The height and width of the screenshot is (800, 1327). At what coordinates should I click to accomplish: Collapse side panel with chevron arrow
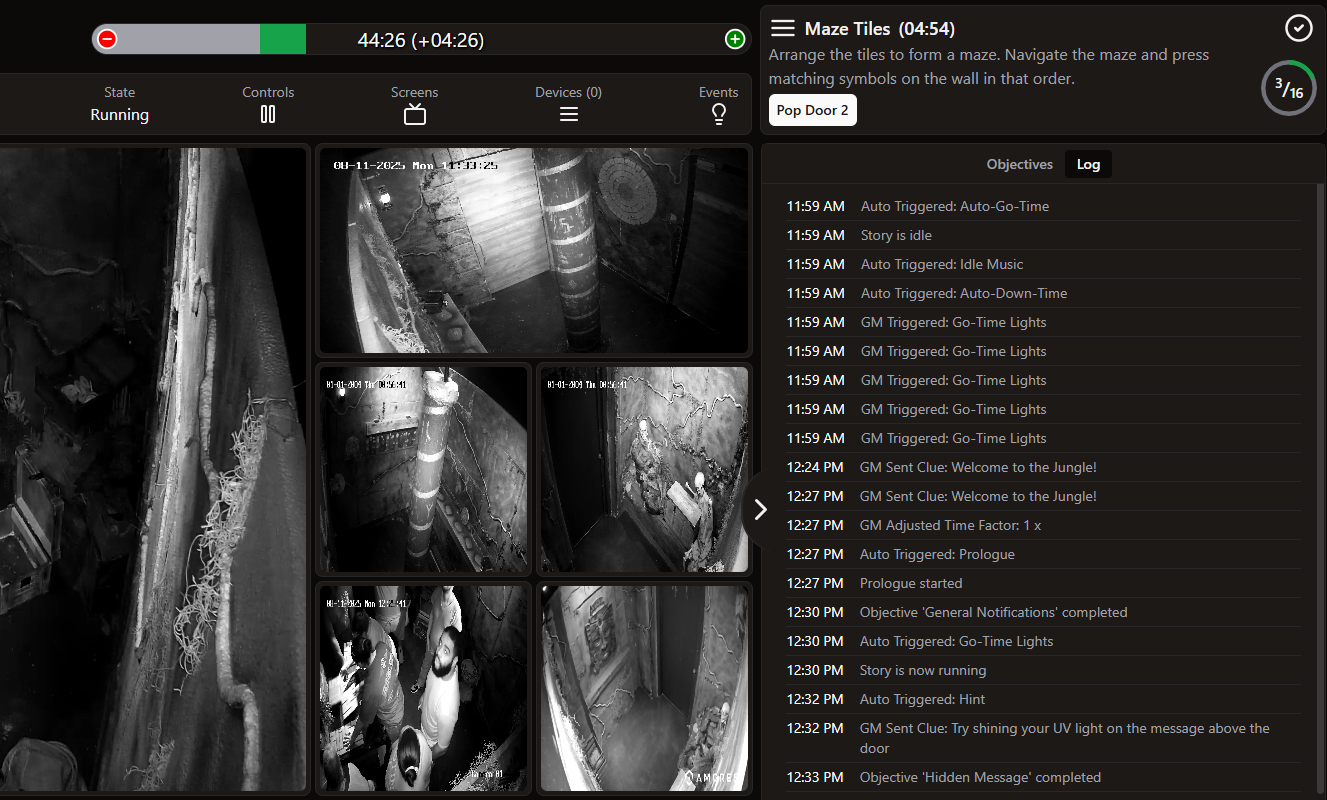(760, 509)
